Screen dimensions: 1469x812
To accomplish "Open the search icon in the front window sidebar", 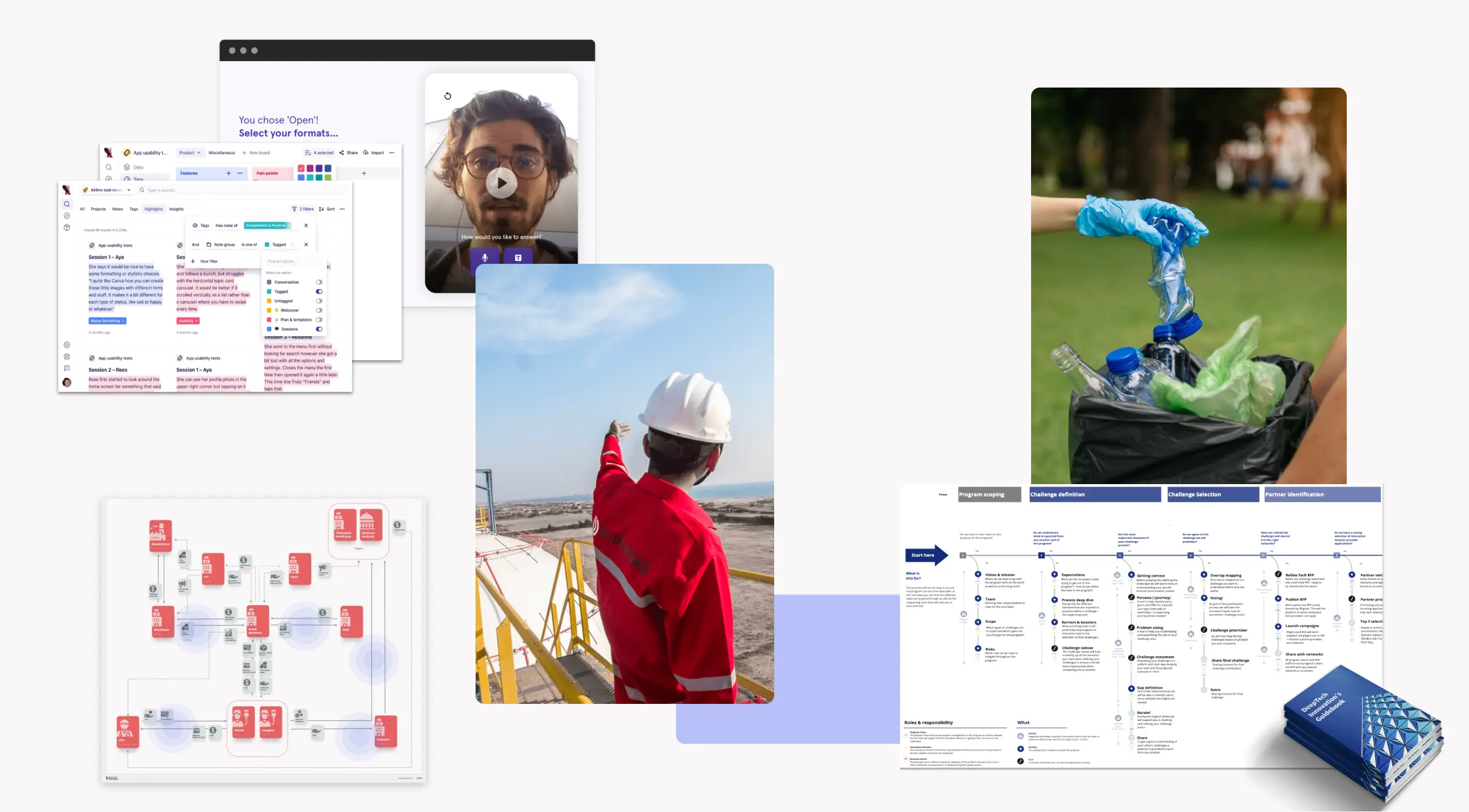I will point(67,204).
